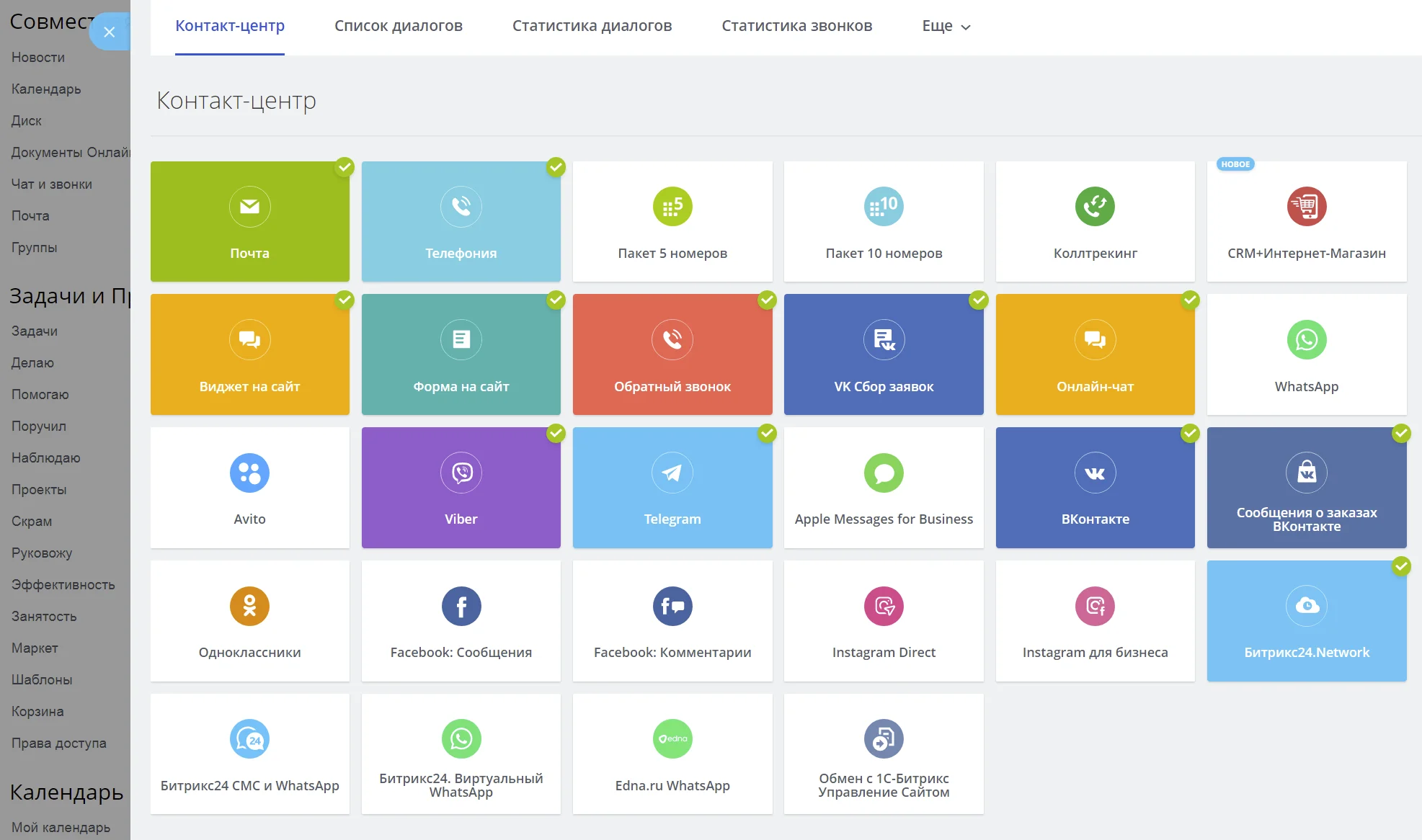Open the Instagram Direct tile
Image resolution: width=1422 pixels, height=840 pixels.
pos(884,621)
